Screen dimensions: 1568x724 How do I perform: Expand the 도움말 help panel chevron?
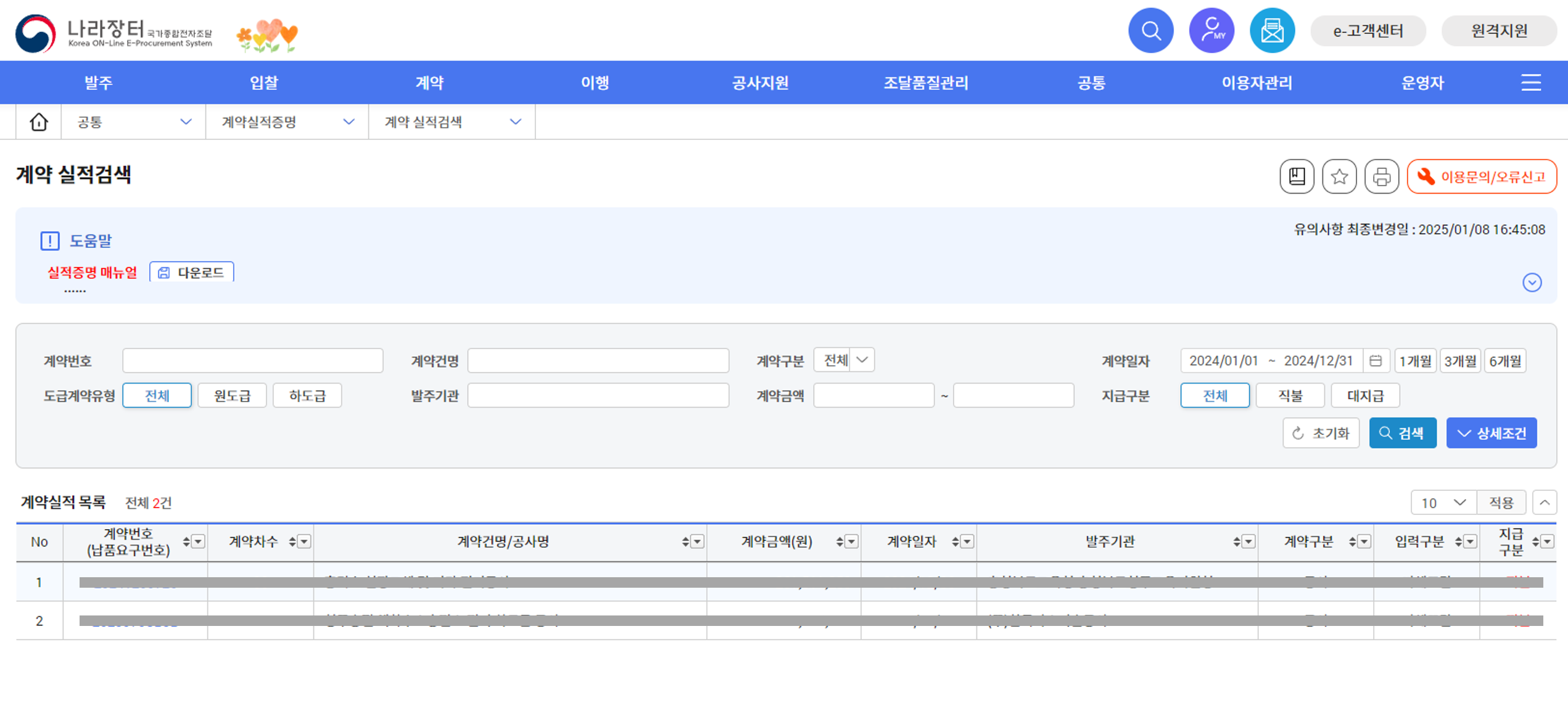pyautogui.click(x=1532, y=282)
